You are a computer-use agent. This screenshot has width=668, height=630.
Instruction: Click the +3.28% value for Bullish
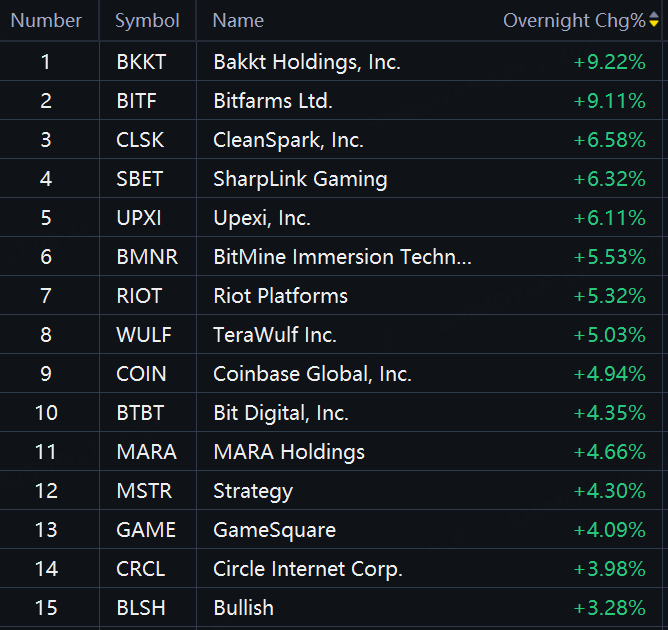tap(609, 608)
